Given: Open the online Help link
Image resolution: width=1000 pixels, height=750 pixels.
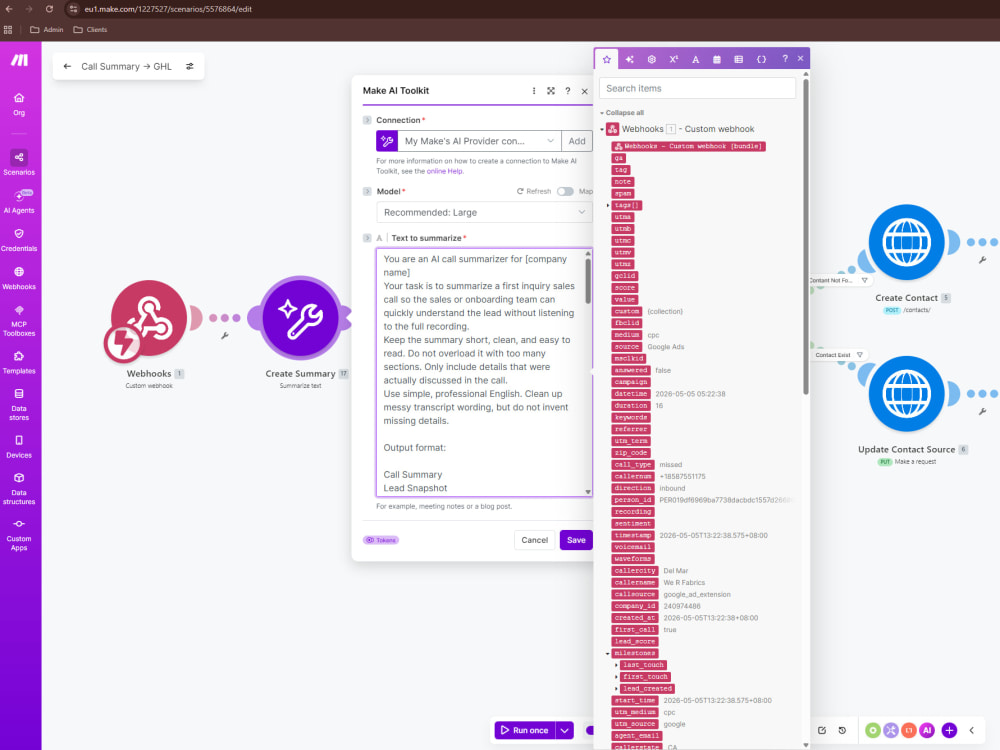Looking at the screenshot, I should (x=445, y=171).
